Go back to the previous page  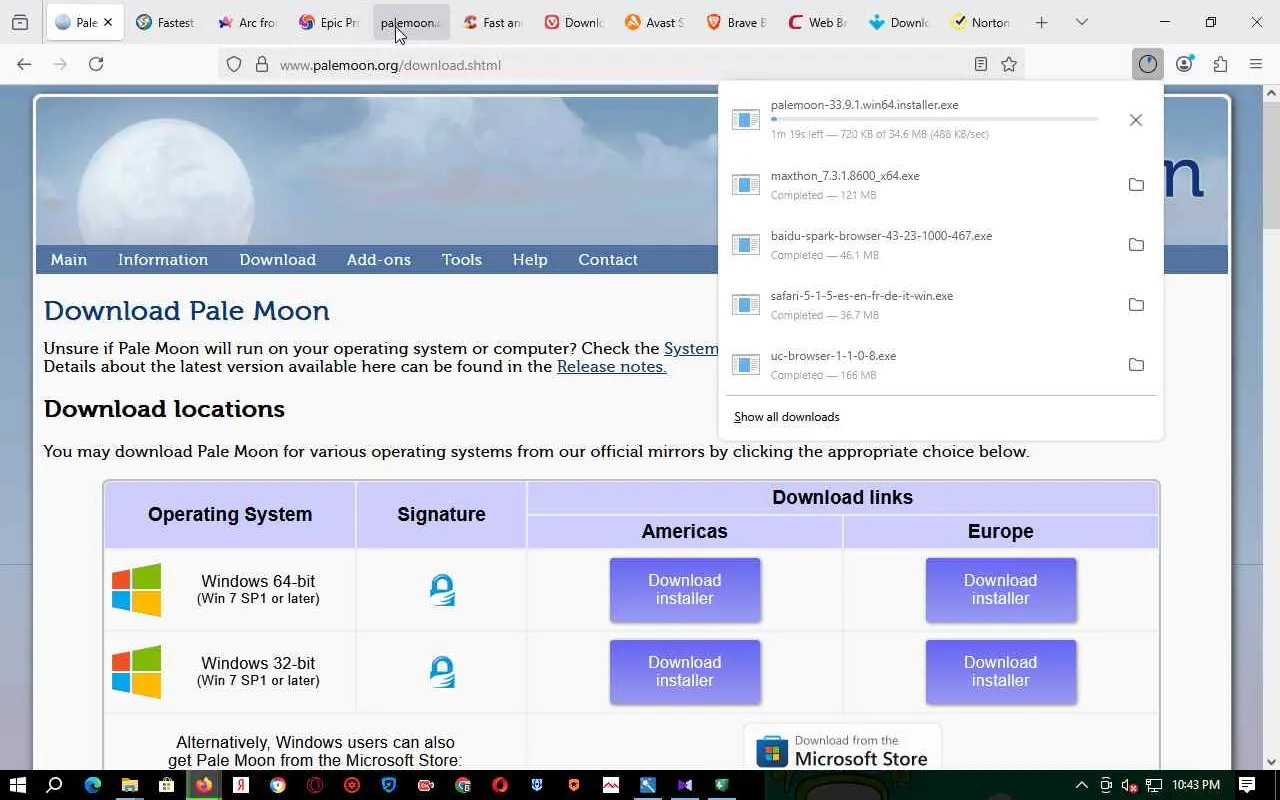click(x=24, y=64)
